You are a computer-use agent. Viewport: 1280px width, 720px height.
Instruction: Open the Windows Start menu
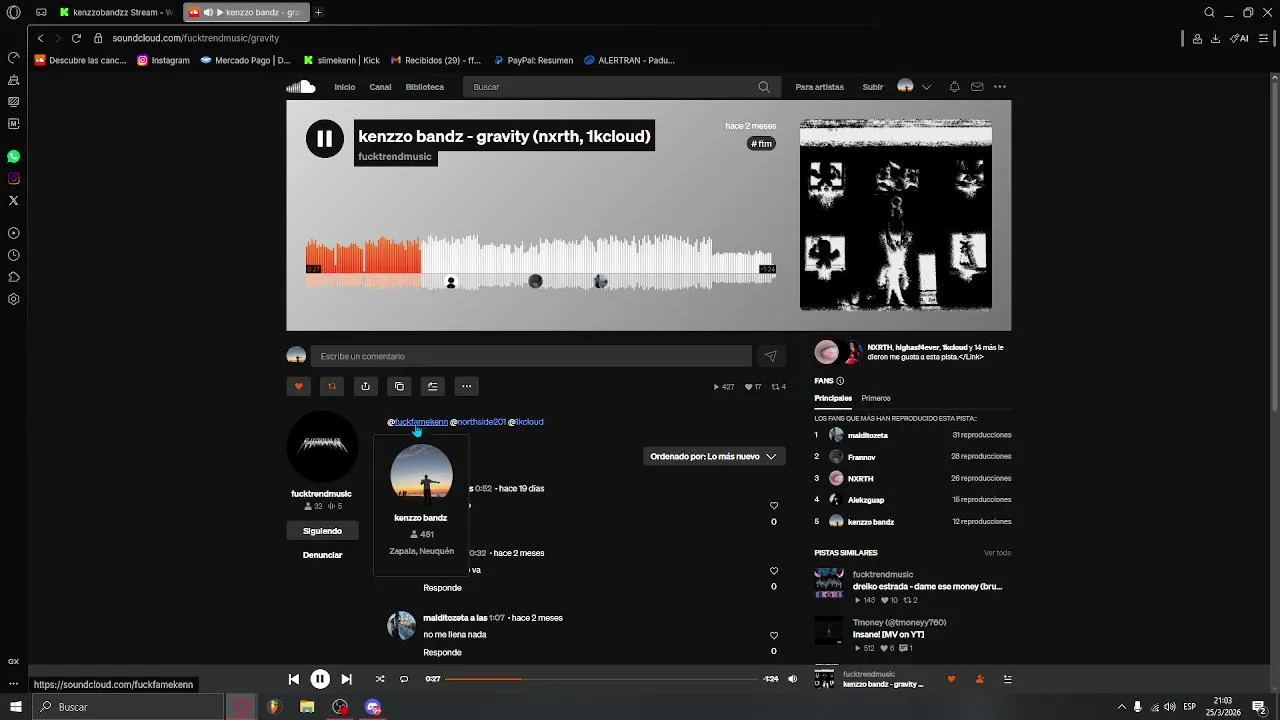tap(15, 707)
